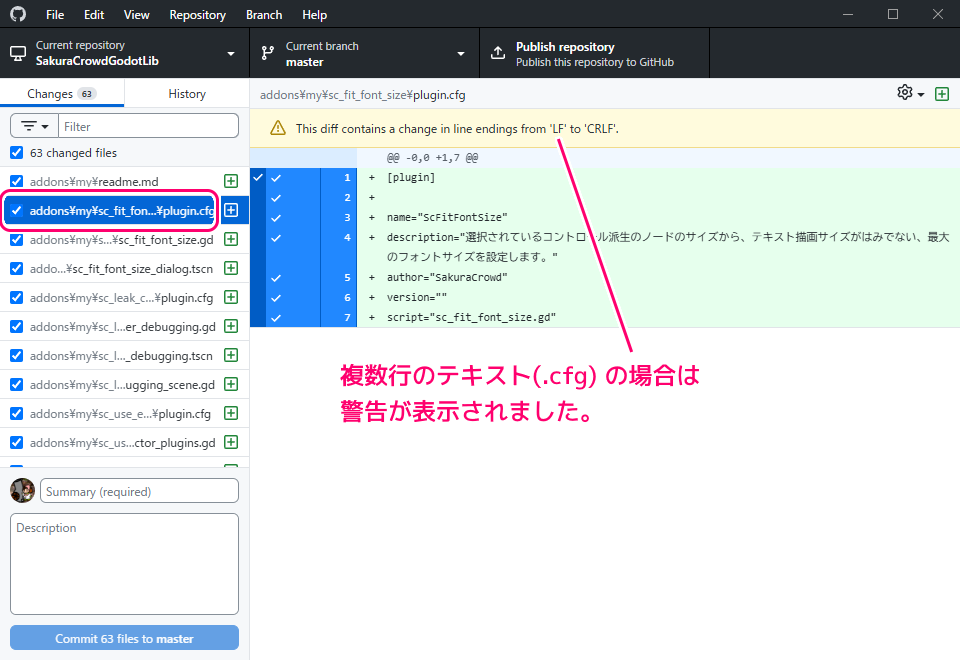Screen dimensions: 960x660
Task: Click the added-file status icon for readme.md
Action: click(x=231, y=181)
